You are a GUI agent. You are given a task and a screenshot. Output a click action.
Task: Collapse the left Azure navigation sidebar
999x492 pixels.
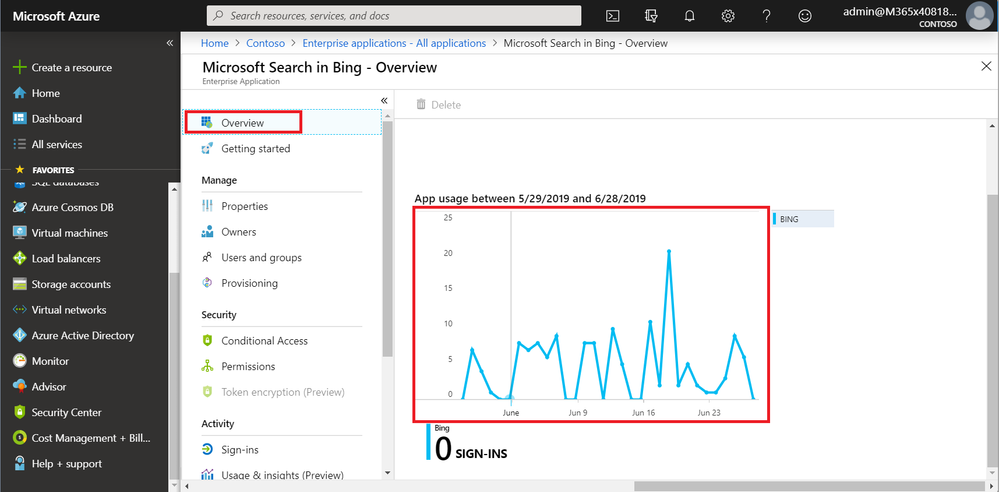pos(169,43)
